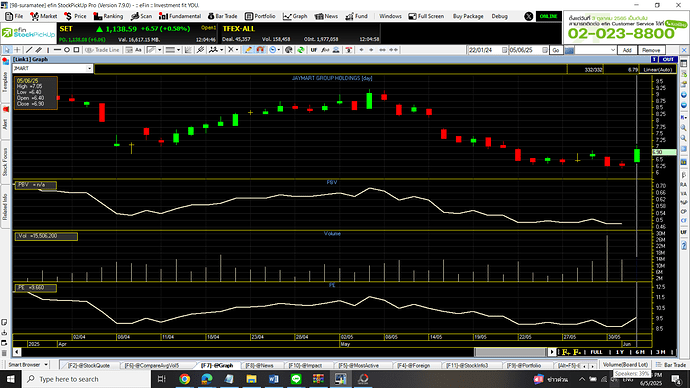Toggle the Trade Line button
Image resolution: width=690 pixels, height=388 pixels.
[103, 50]
